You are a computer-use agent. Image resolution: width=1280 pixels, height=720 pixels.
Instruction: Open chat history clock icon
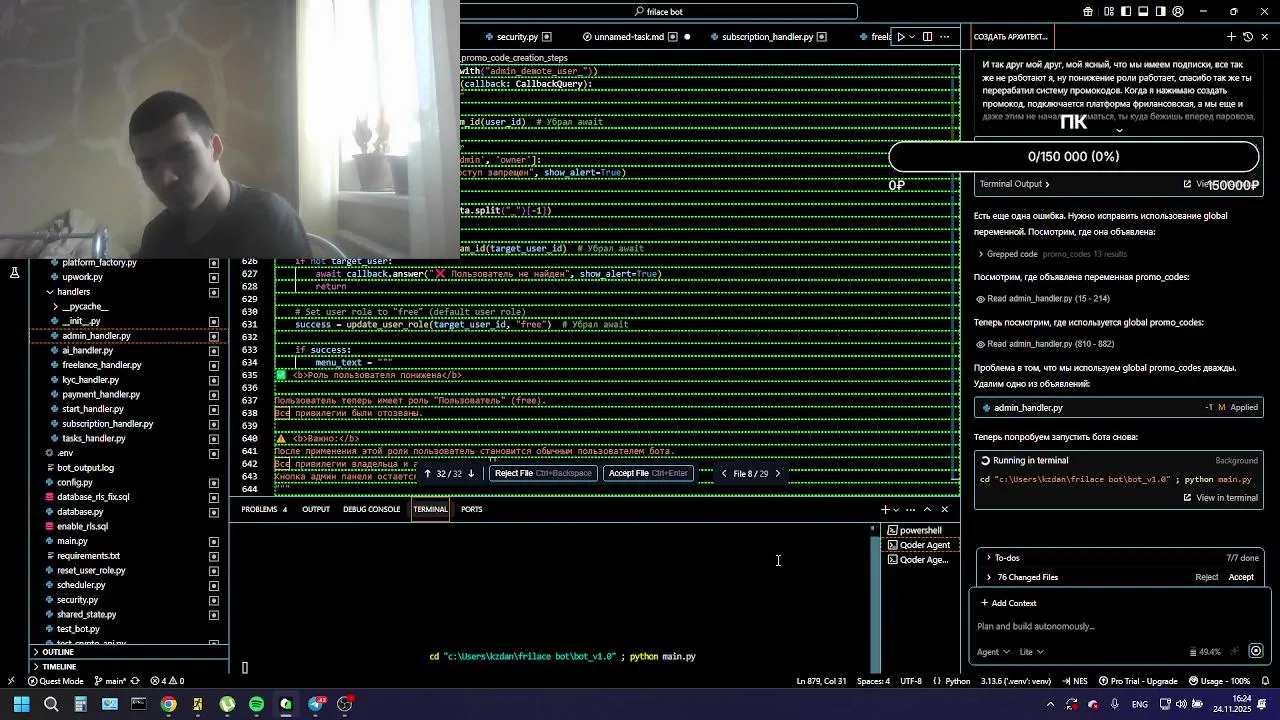[x=1248, y=37]
